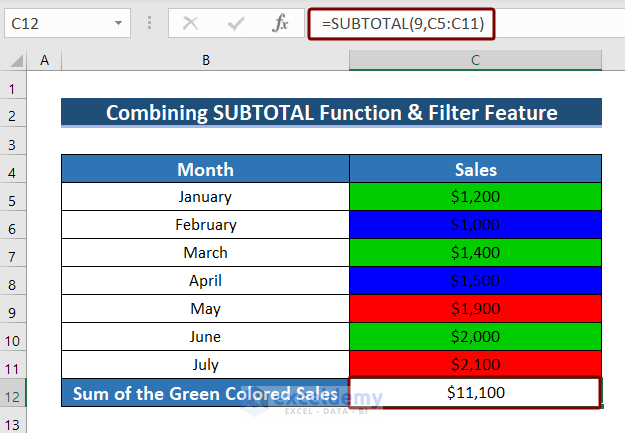Click the red $1,900 May sales cell
Screen dimensions: 625x433
(475, 309)
